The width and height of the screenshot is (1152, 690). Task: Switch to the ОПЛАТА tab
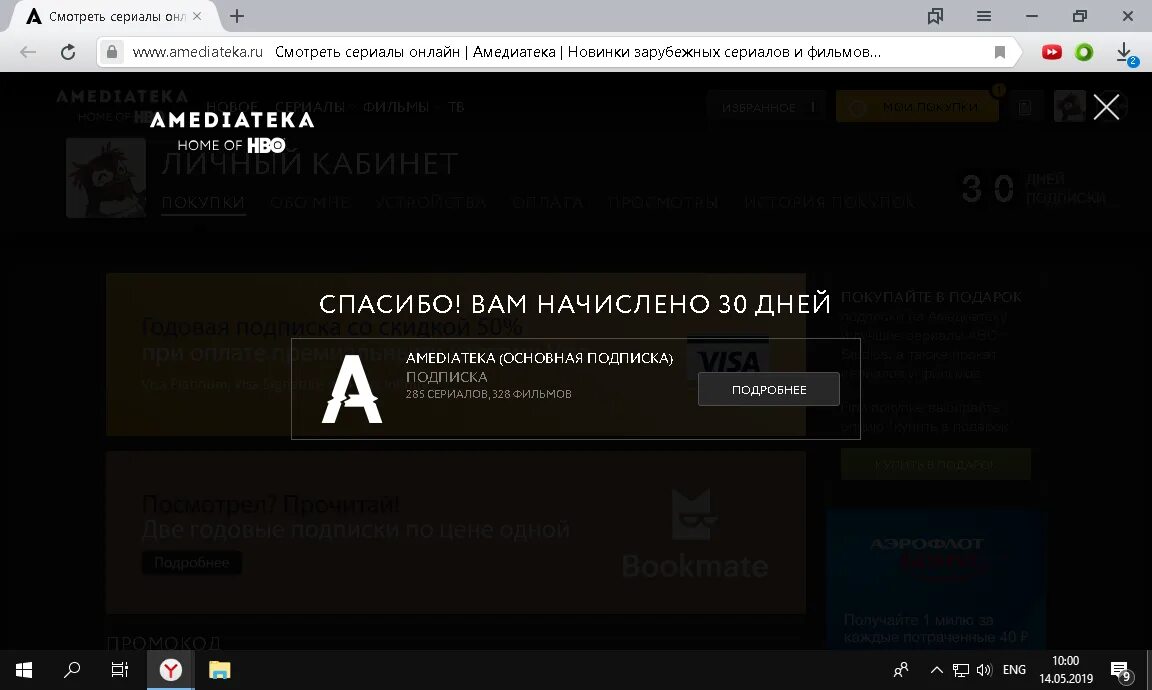[547, 201]
